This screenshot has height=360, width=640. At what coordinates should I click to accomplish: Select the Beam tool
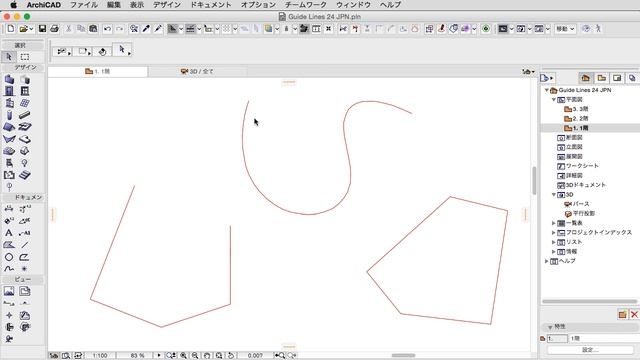pyautogui.click(x=24, y=115)
